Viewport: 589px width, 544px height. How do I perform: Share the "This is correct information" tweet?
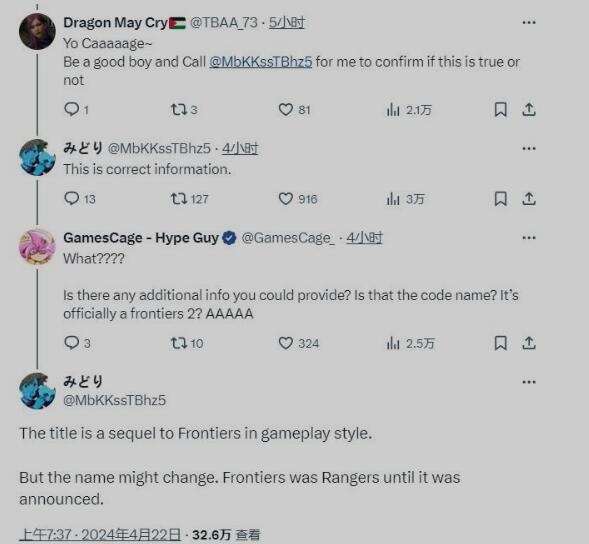[529, 199]
